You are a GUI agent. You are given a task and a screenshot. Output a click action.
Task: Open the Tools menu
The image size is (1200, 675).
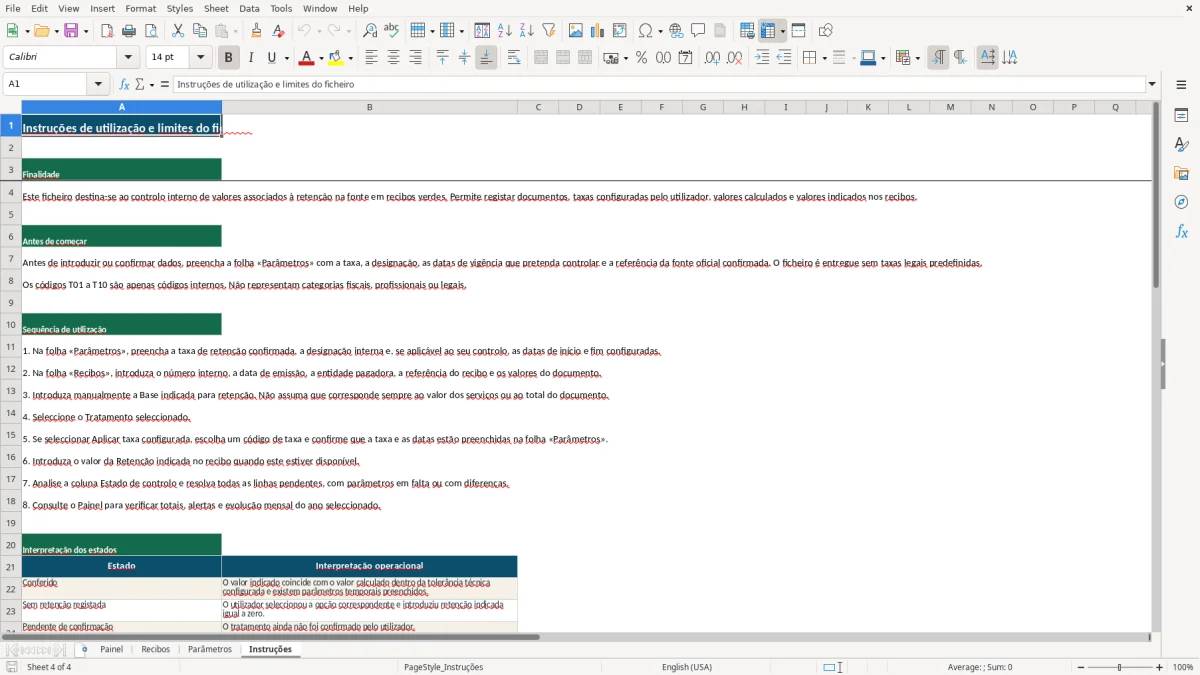tap(281, 8)
